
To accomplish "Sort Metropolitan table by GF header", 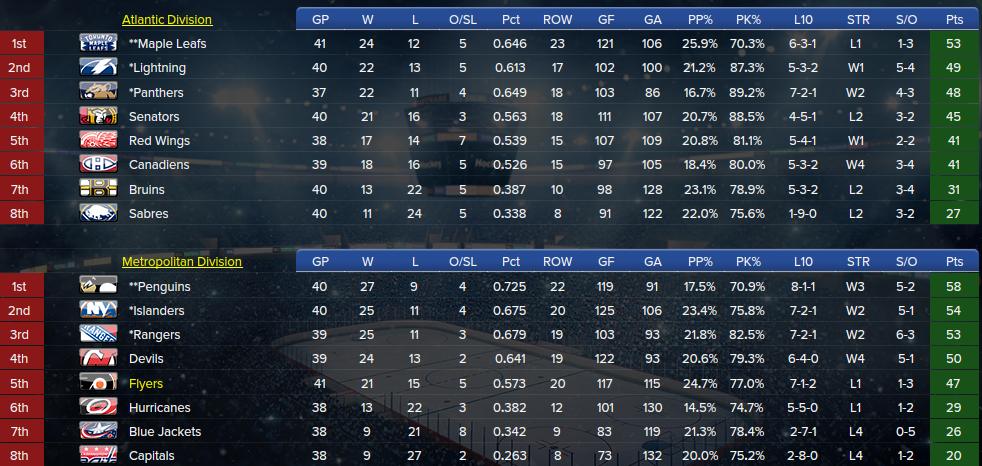I will [606, 262].
